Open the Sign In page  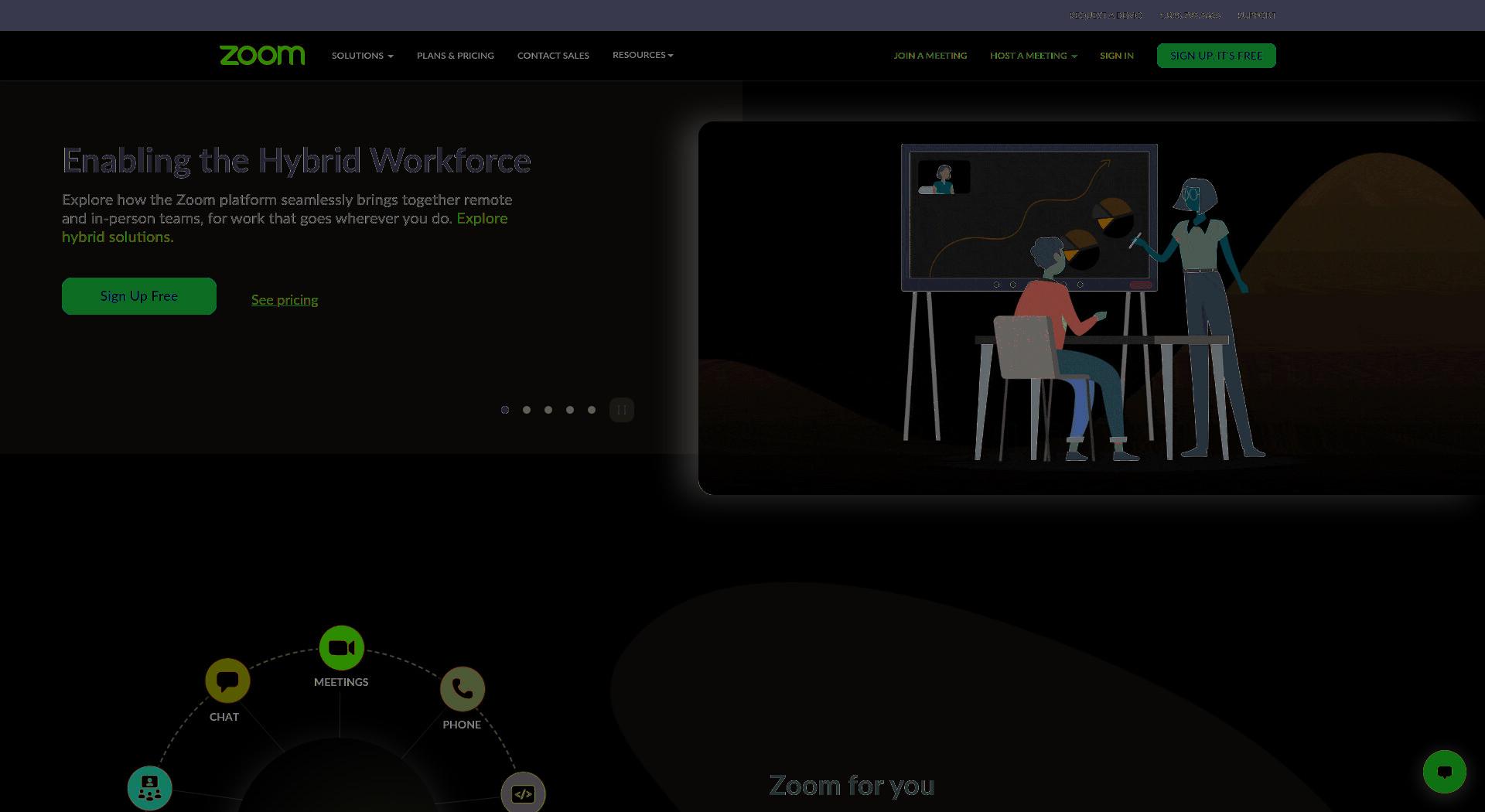pyautogui.click(x=1117, y=56)
